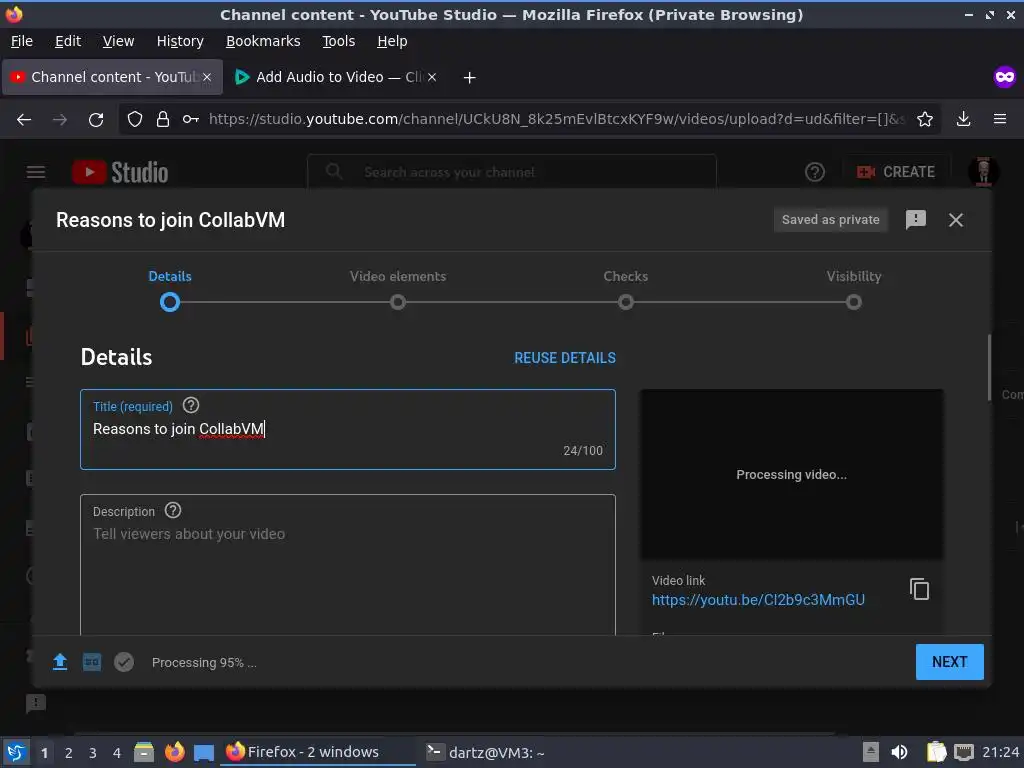
Task: Select the Channel content YouTube tab
Action: pyautogui.click(x=112, y=77)
